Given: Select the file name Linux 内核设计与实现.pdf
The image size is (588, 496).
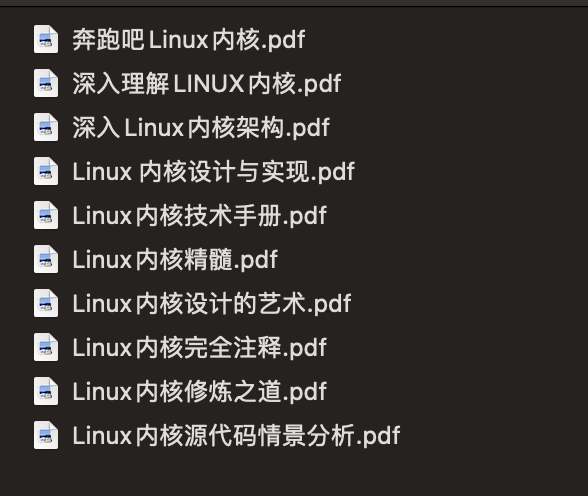Looking at the screenshot, I should click(213, 171).
